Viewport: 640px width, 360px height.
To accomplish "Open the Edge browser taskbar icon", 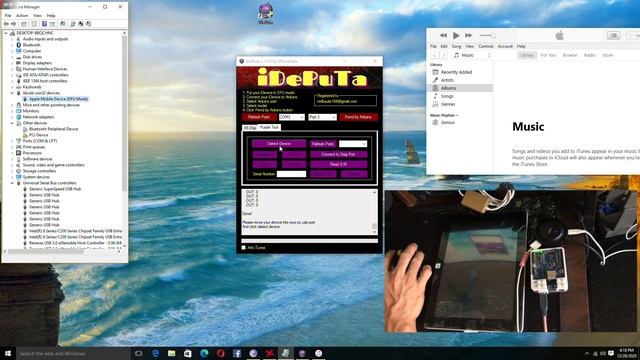I will click(155, 353).
